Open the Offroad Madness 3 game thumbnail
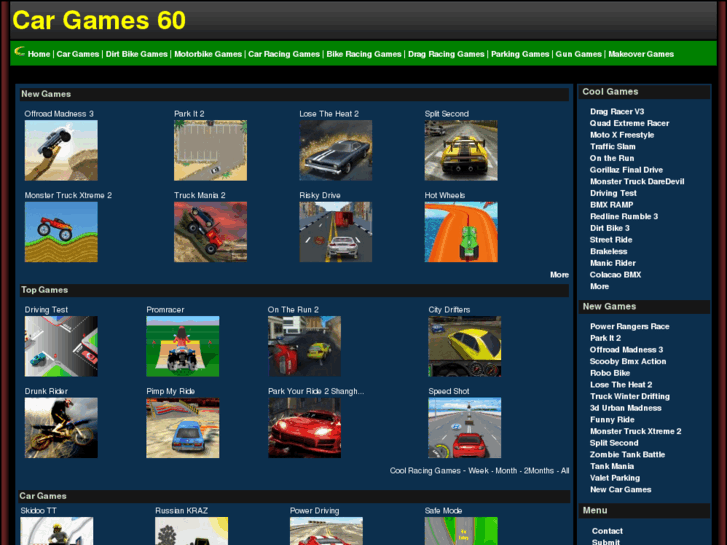 click(x=61, y=150)
